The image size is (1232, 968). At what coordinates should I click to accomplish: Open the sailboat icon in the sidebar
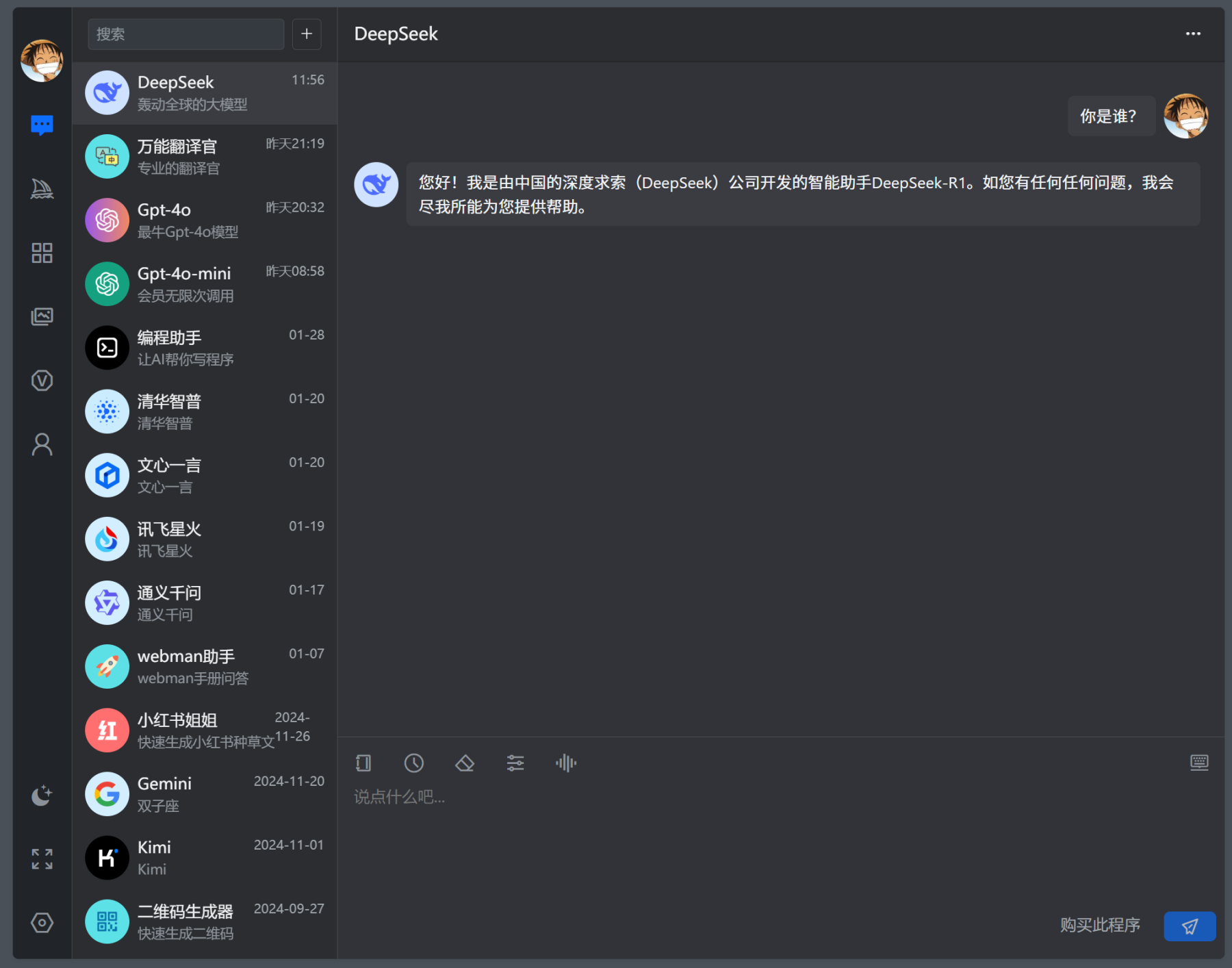coord(42,189)
